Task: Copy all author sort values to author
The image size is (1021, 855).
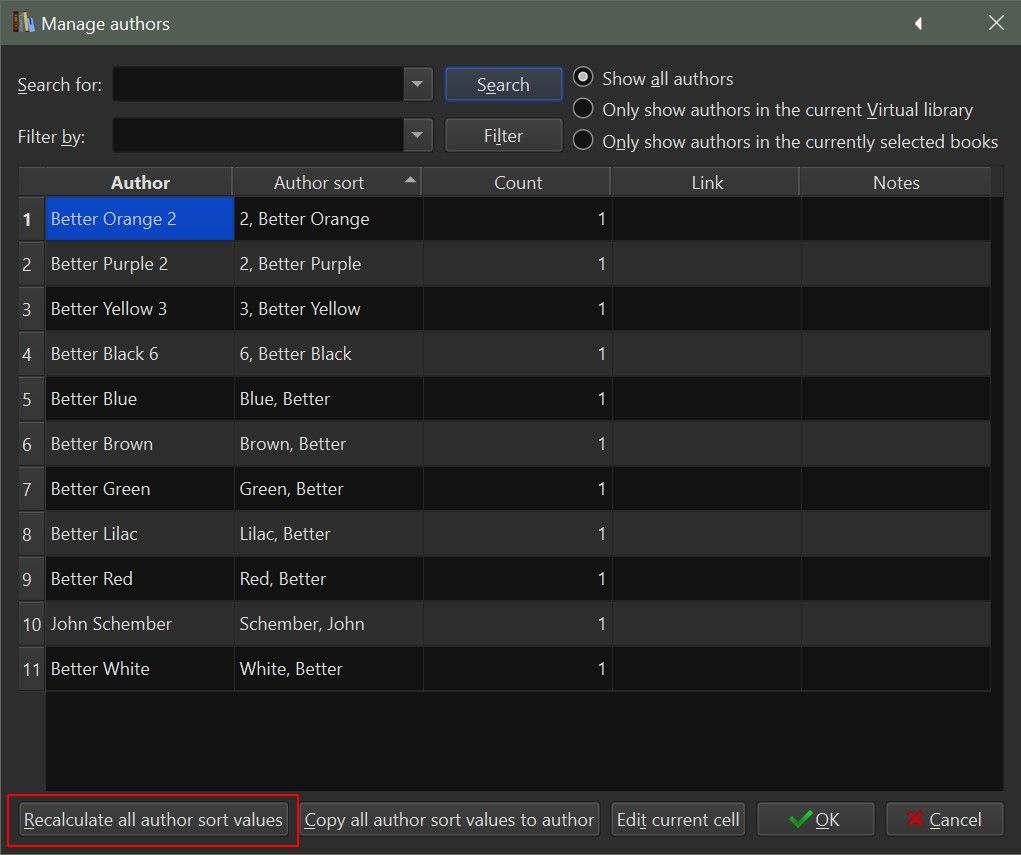Action: click(x=449, y=820)
